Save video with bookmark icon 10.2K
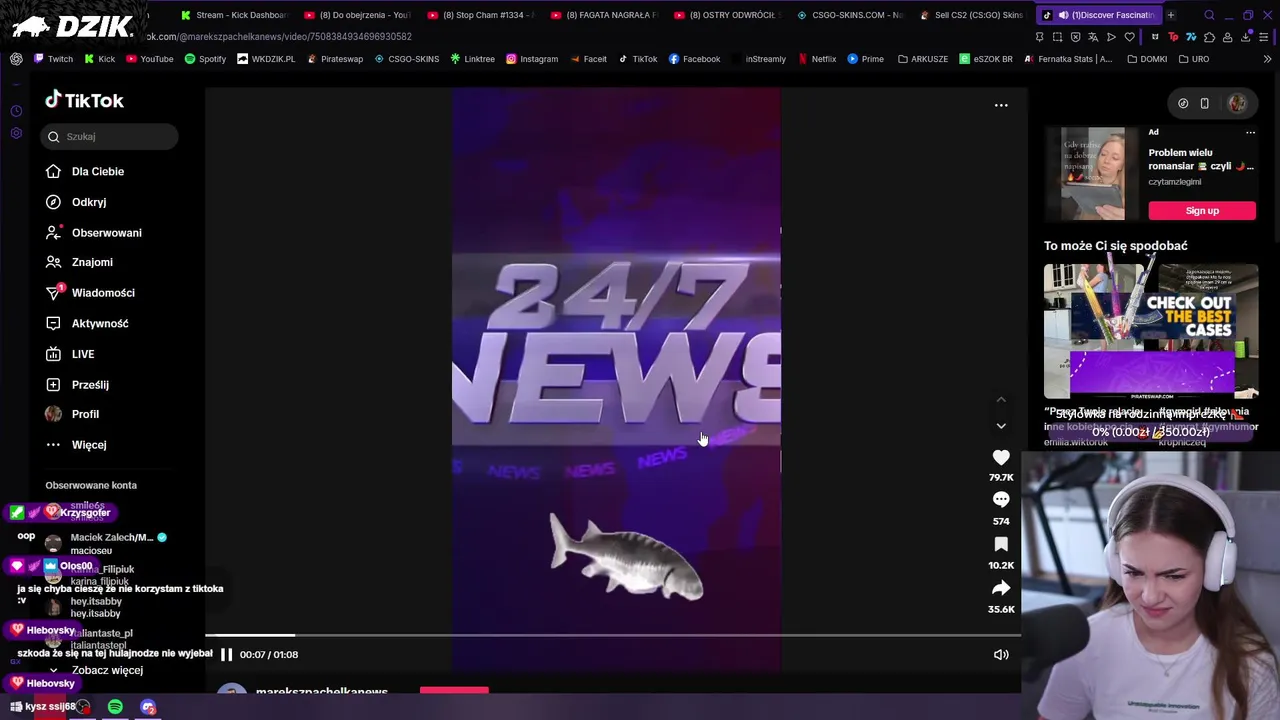The width and height of the screenshot is (1280, 720). [x=1001, y=544]
